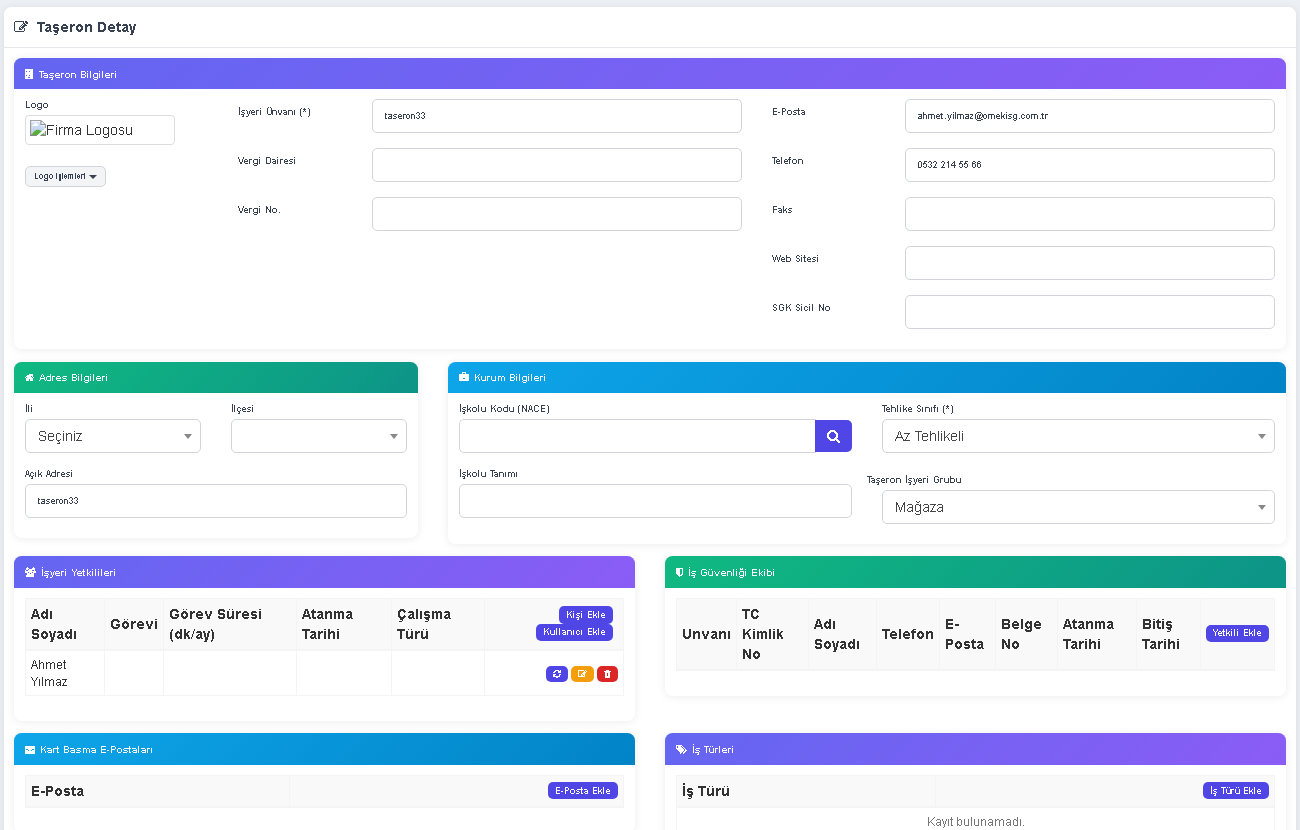Click the Kişi Ekle button
Viewport: 1300px width, 830px height.
point(586,614)
